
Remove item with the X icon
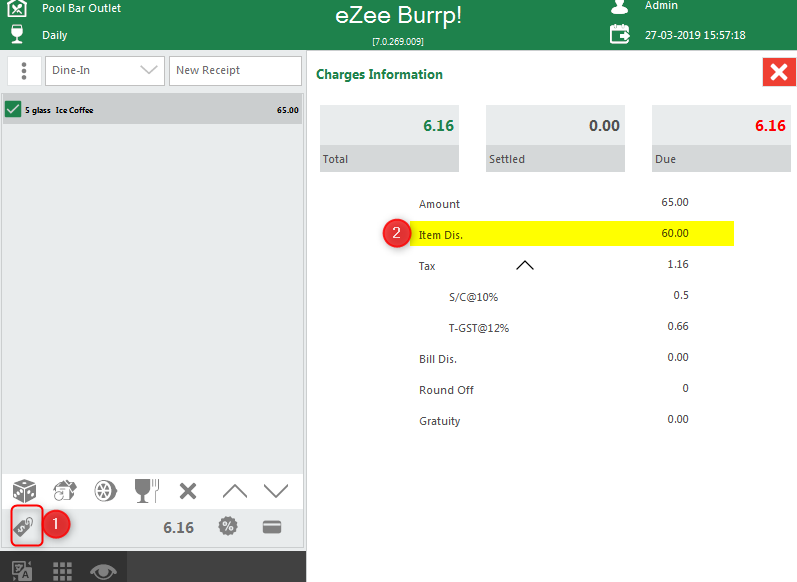188,491
